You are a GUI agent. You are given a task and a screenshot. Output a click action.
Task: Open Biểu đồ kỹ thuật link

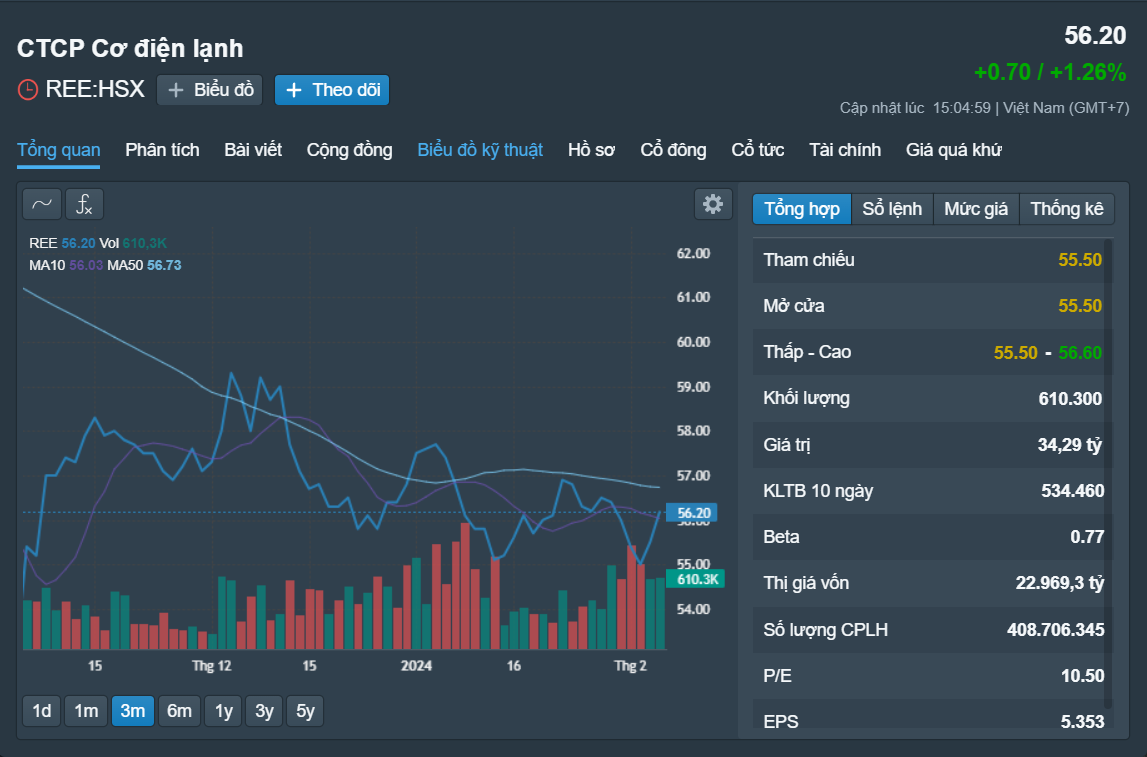[x=480, y=150]
